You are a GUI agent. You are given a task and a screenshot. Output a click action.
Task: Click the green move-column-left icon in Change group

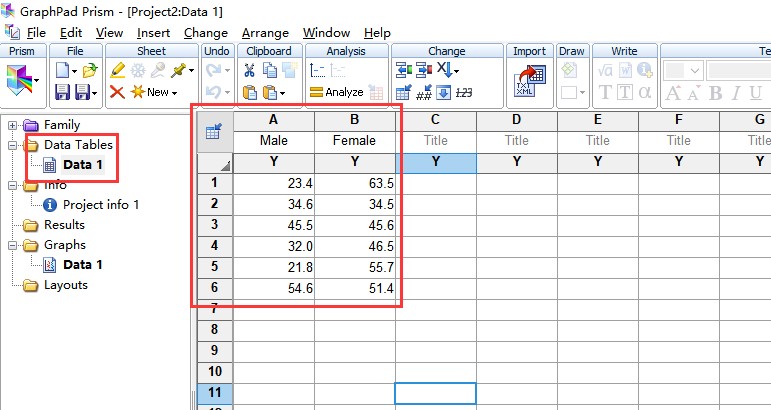(404, 70)
